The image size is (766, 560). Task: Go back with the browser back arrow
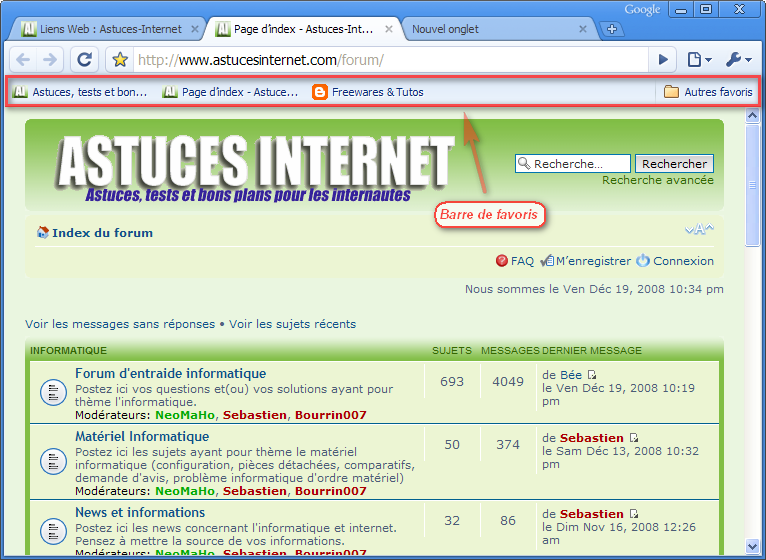pos(23,60)
